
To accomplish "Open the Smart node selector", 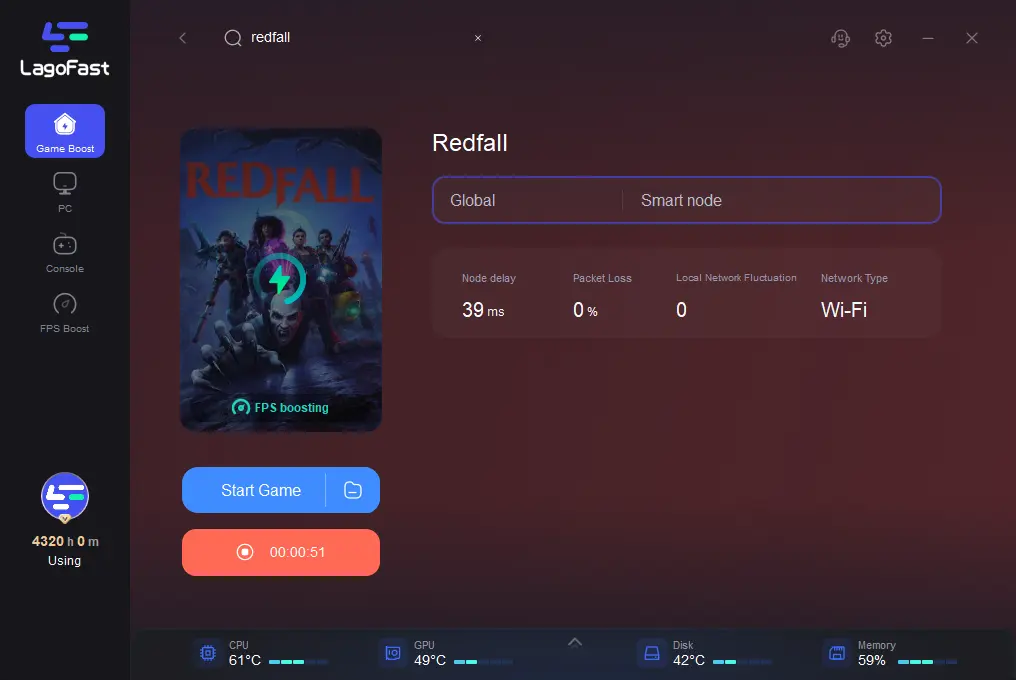I will tap(781, 200).
